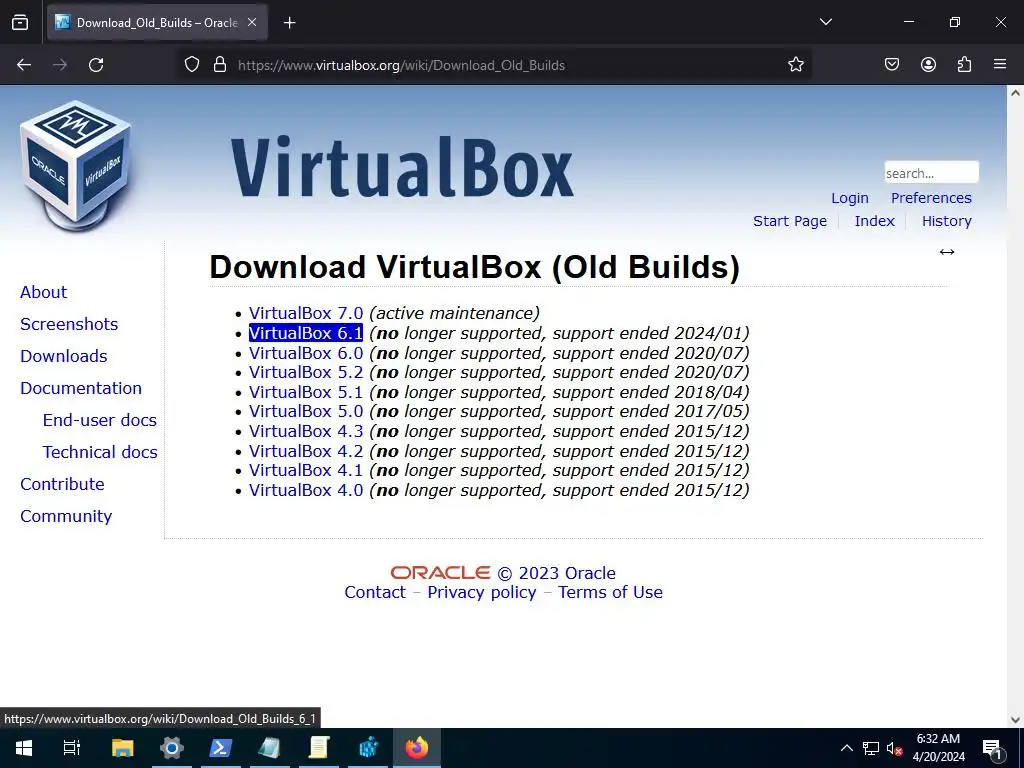1024x768 pixels.
Task: Click the address bar URL
Action: 401,65
